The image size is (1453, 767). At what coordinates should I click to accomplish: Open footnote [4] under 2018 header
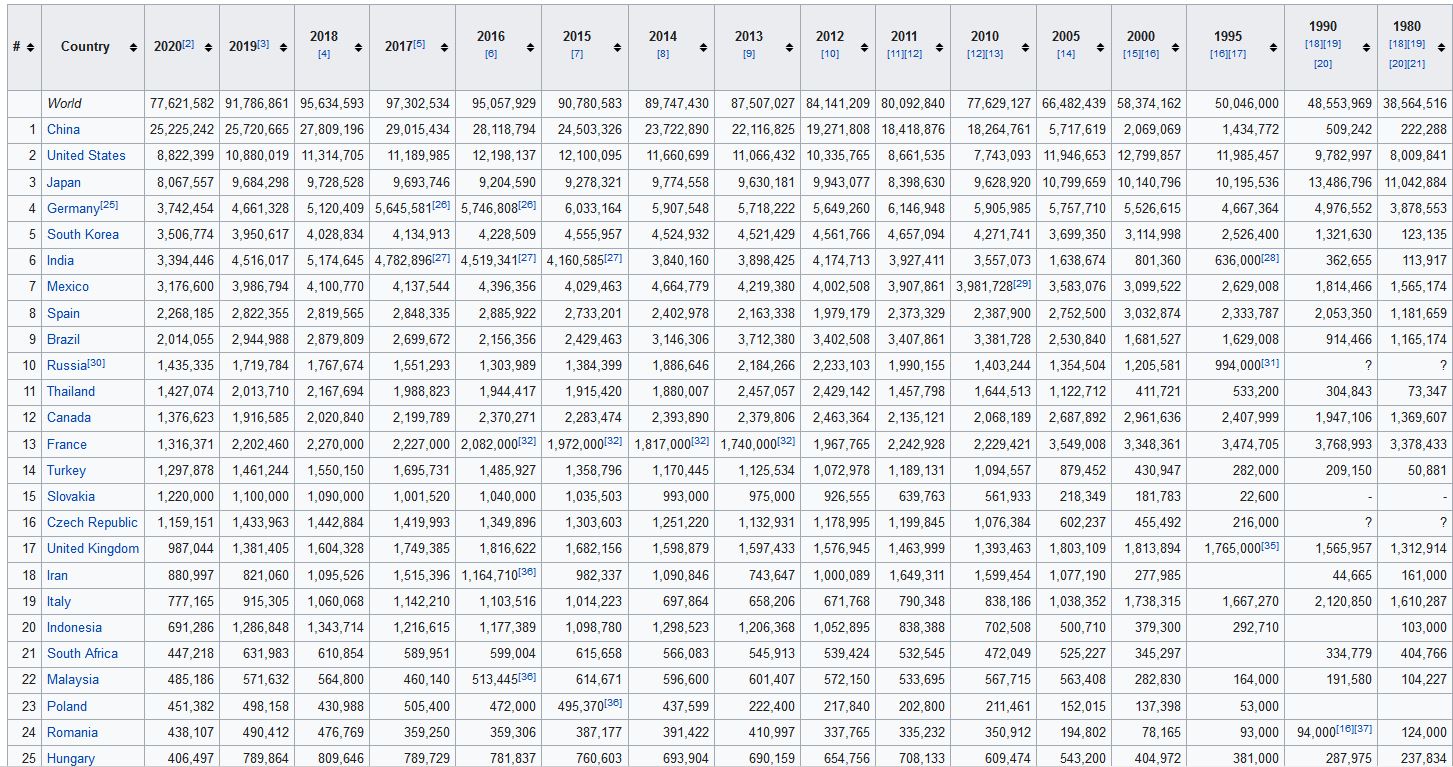pyautogui.click(x=324, y=54)
